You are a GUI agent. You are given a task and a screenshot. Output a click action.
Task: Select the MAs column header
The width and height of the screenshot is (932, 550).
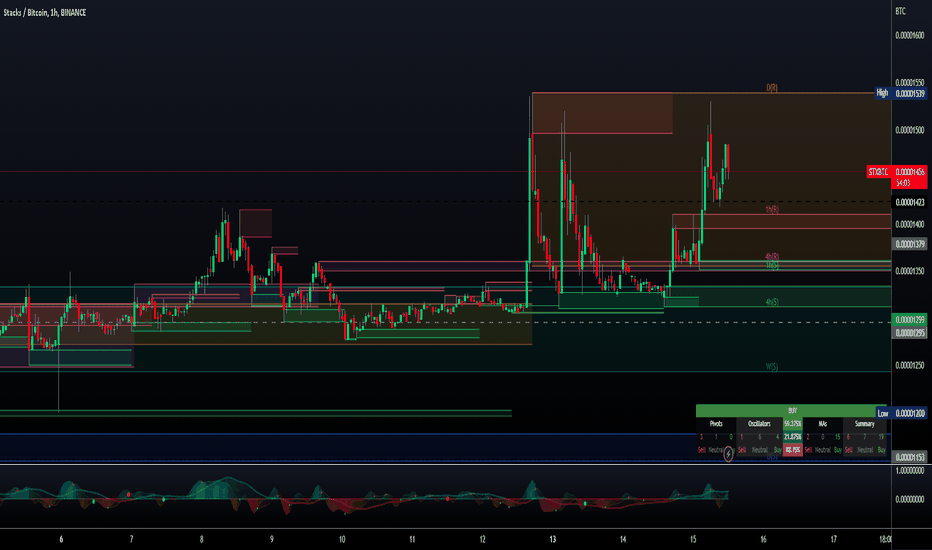point(823,424)
